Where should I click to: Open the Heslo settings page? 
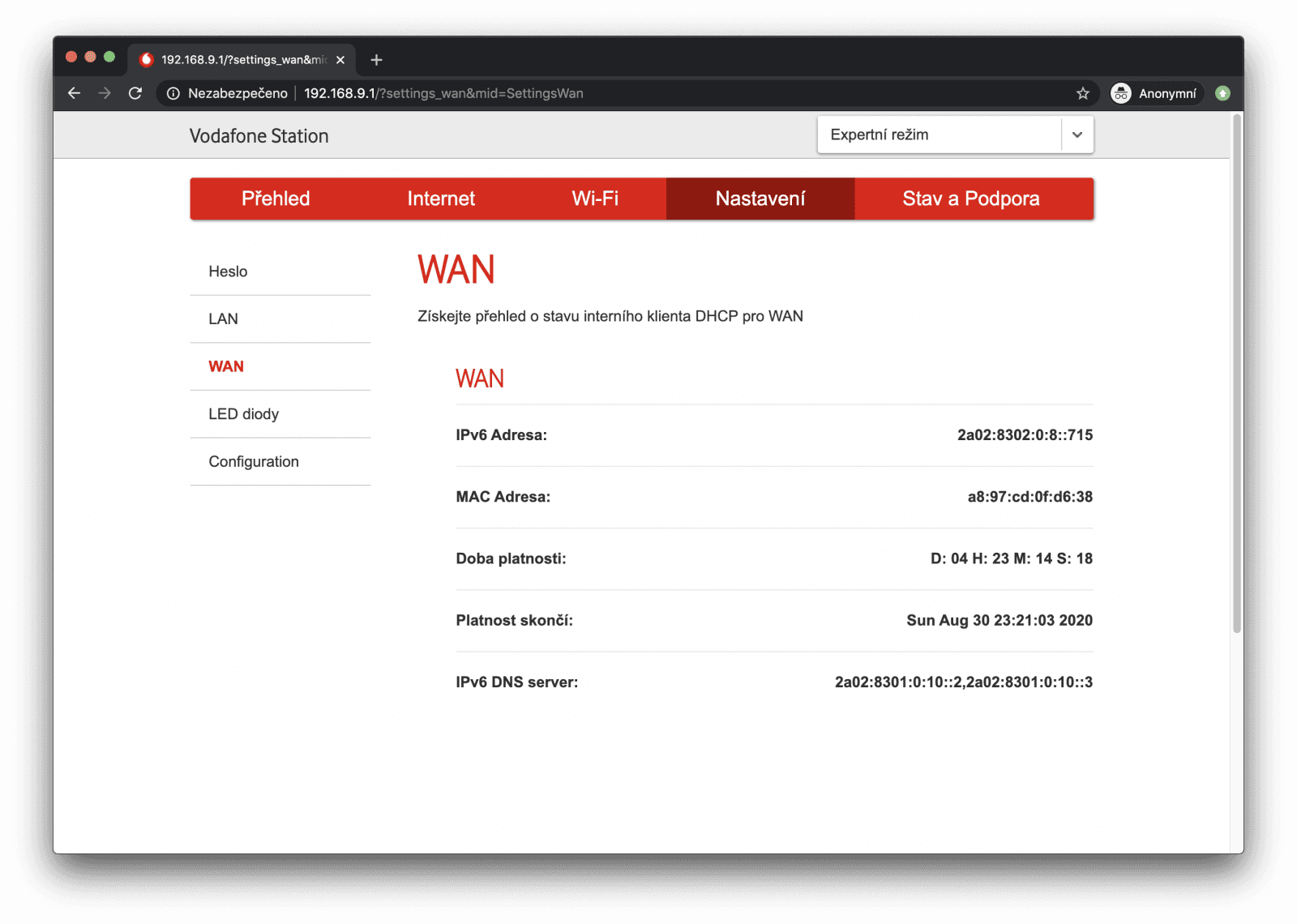point(228,271)
